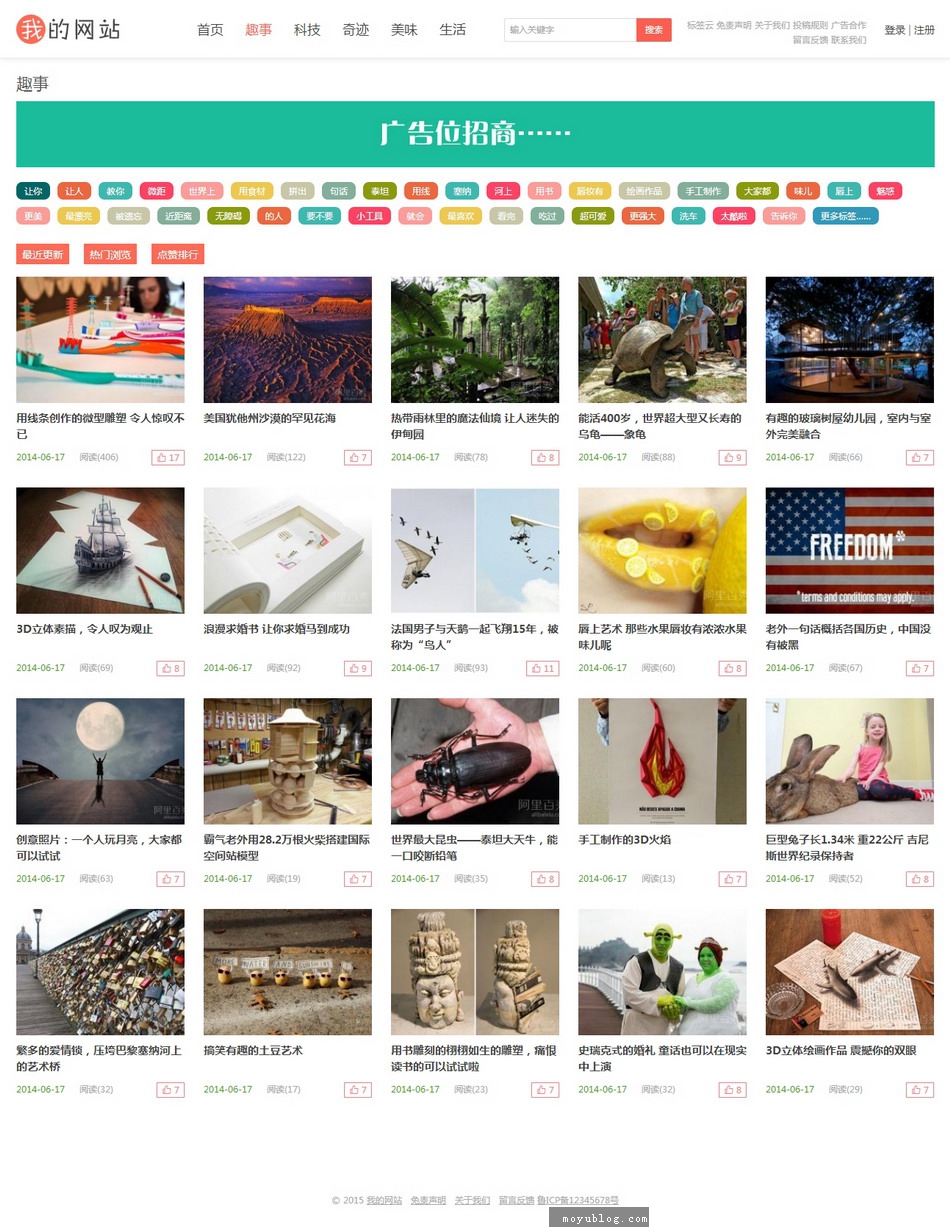Image resolution: width=950 pixels, height=1230 pixels.
Task: Click the like icon under the giant tortoise article
Action: tap(733, 458)
